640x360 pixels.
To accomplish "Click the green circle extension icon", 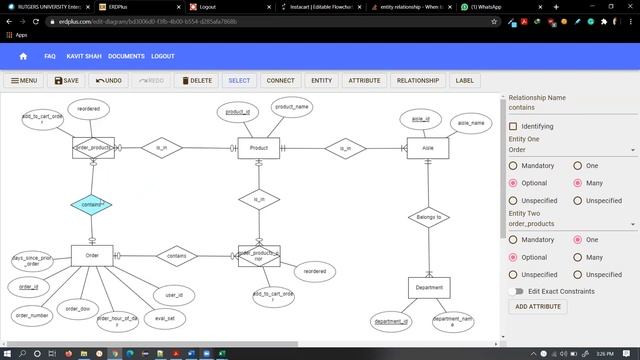I will pos(591,22).
